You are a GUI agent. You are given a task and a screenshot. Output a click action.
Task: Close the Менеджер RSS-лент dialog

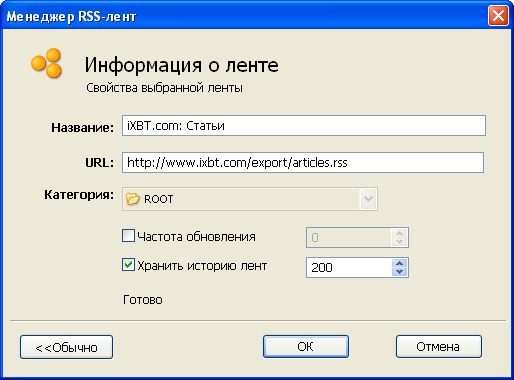click(498, 16)
